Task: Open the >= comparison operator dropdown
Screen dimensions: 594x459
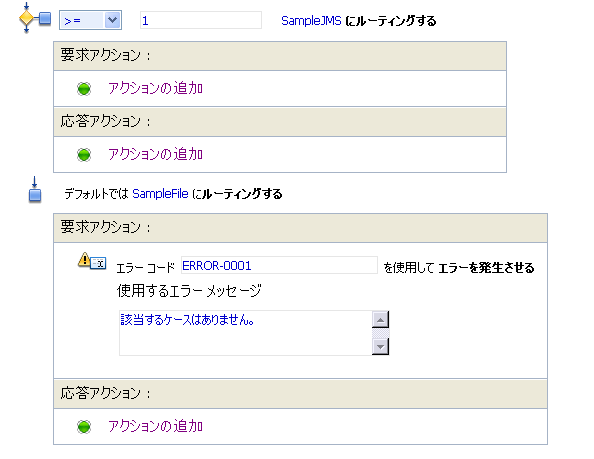Action: click(91, 20)
